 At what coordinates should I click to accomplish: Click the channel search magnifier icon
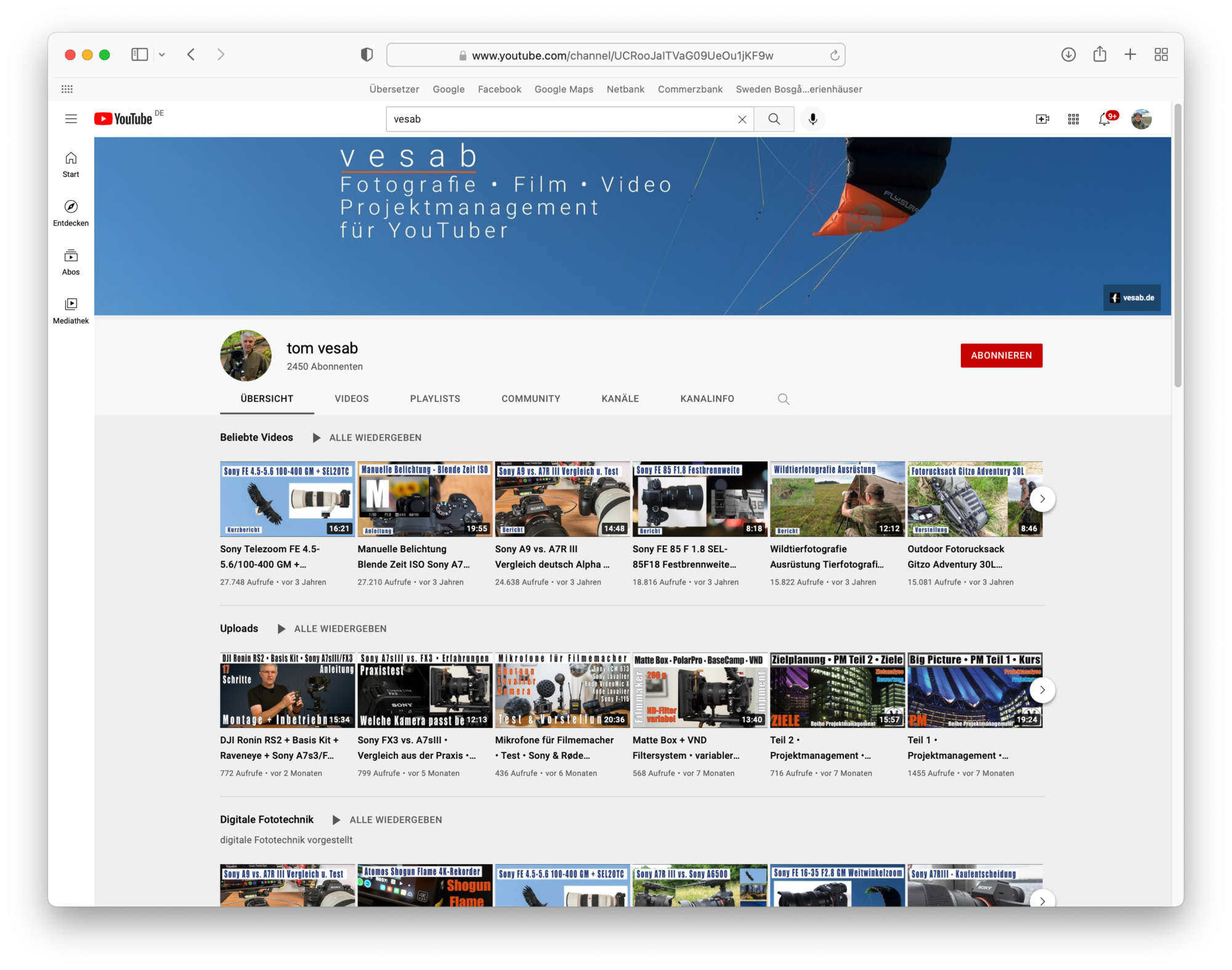point(783,399)
